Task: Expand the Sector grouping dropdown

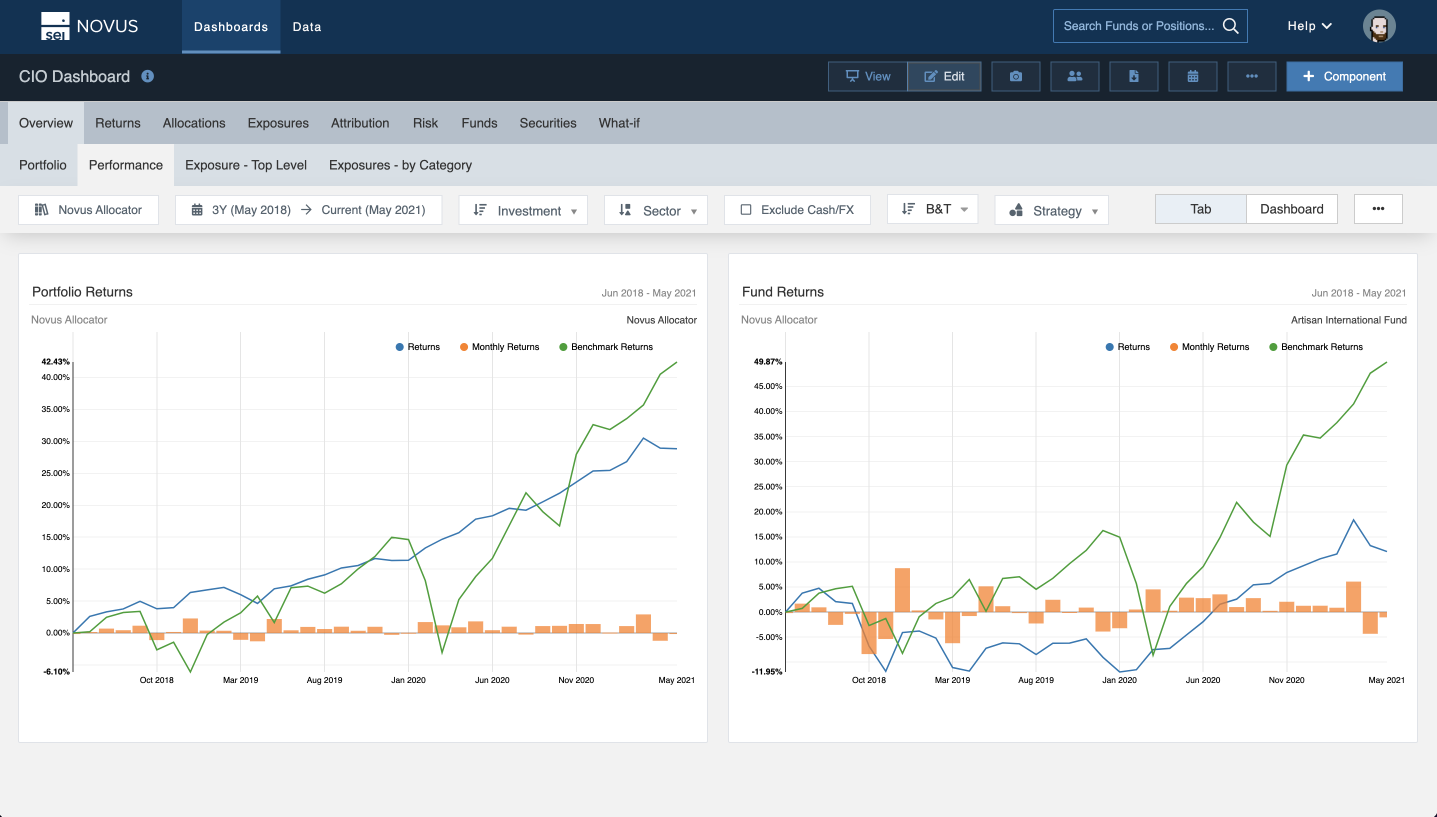Action: (x=656, y=209)
